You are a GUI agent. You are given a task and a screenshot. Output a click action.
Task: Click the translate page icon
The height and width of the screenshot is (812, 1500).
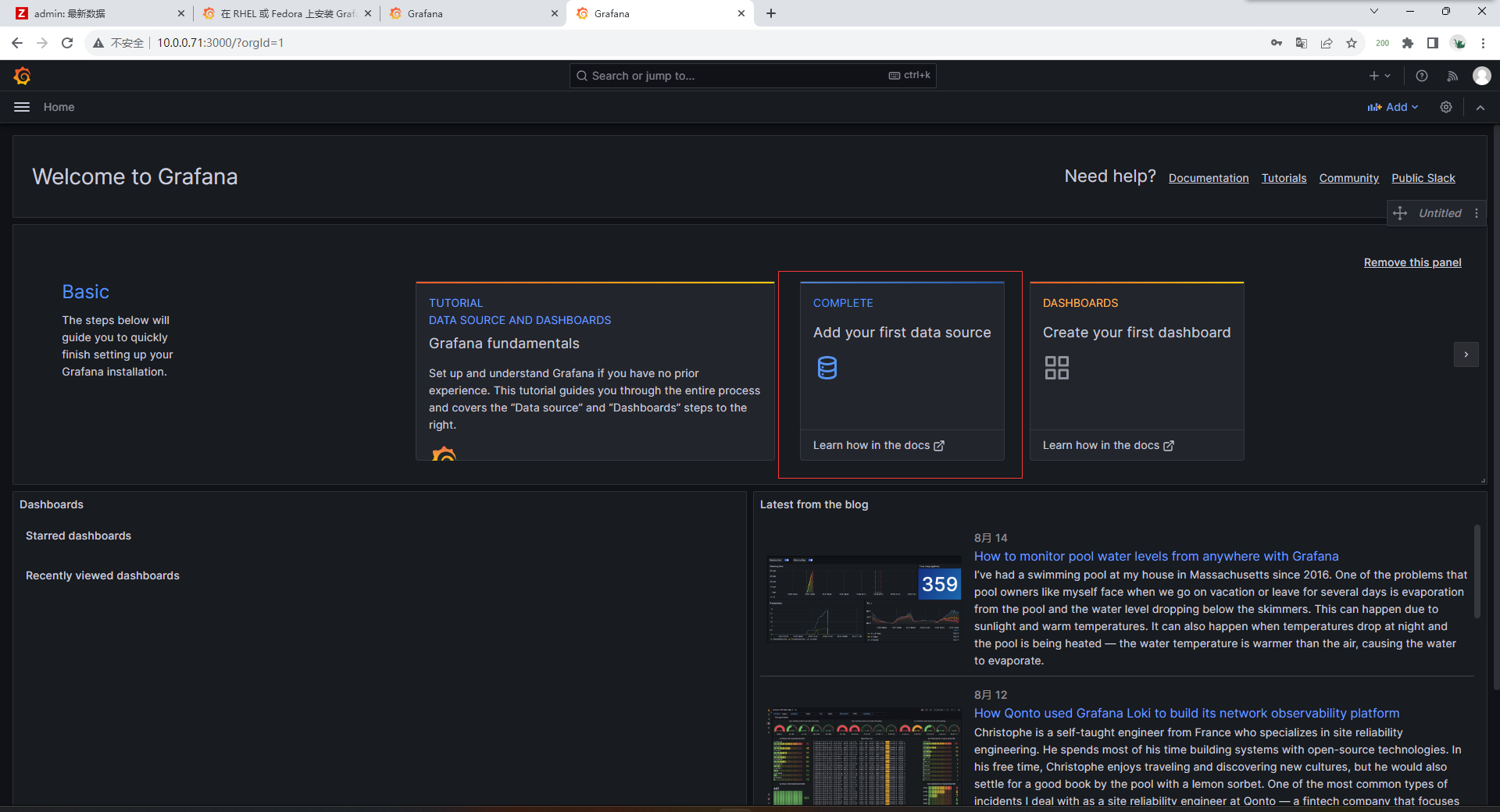pos(1302,43)
